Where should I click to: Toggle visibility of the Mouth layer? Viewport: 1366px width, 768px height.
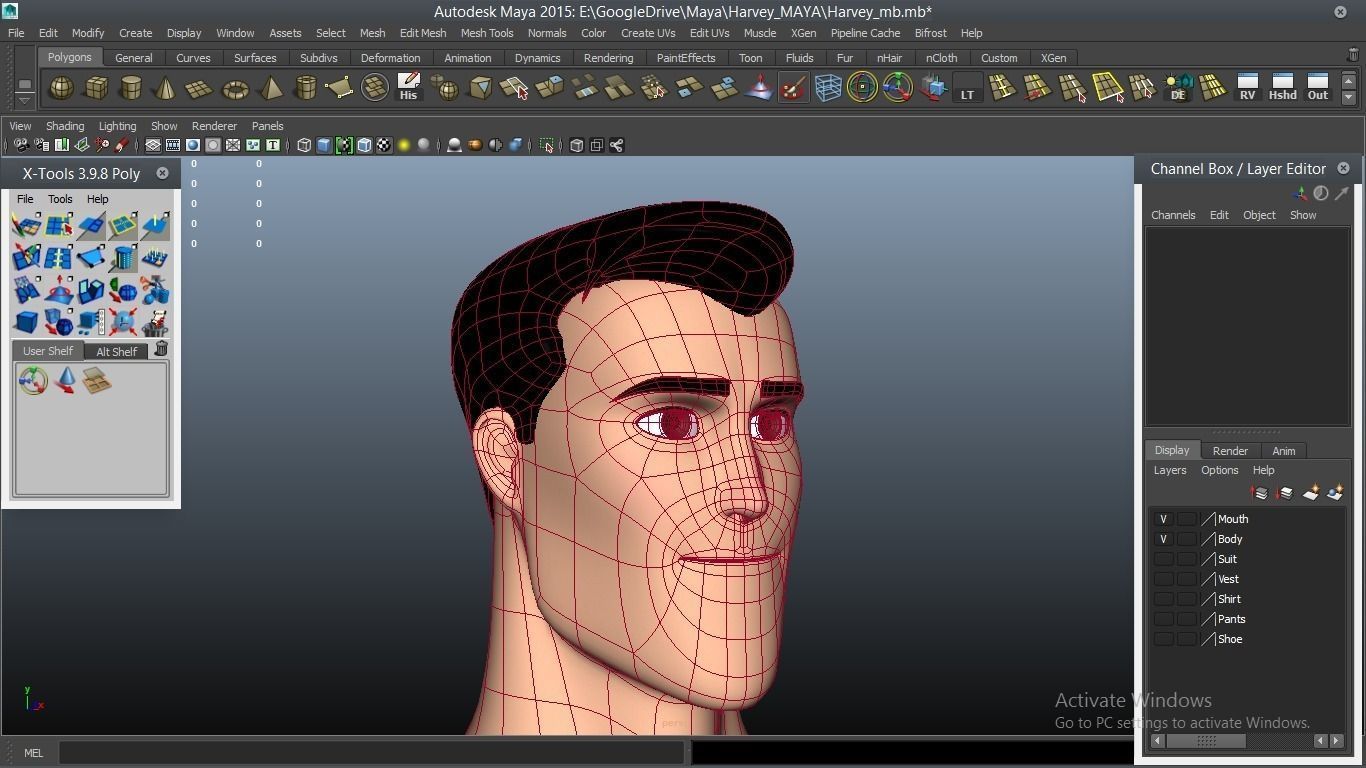coord(1163,519)
